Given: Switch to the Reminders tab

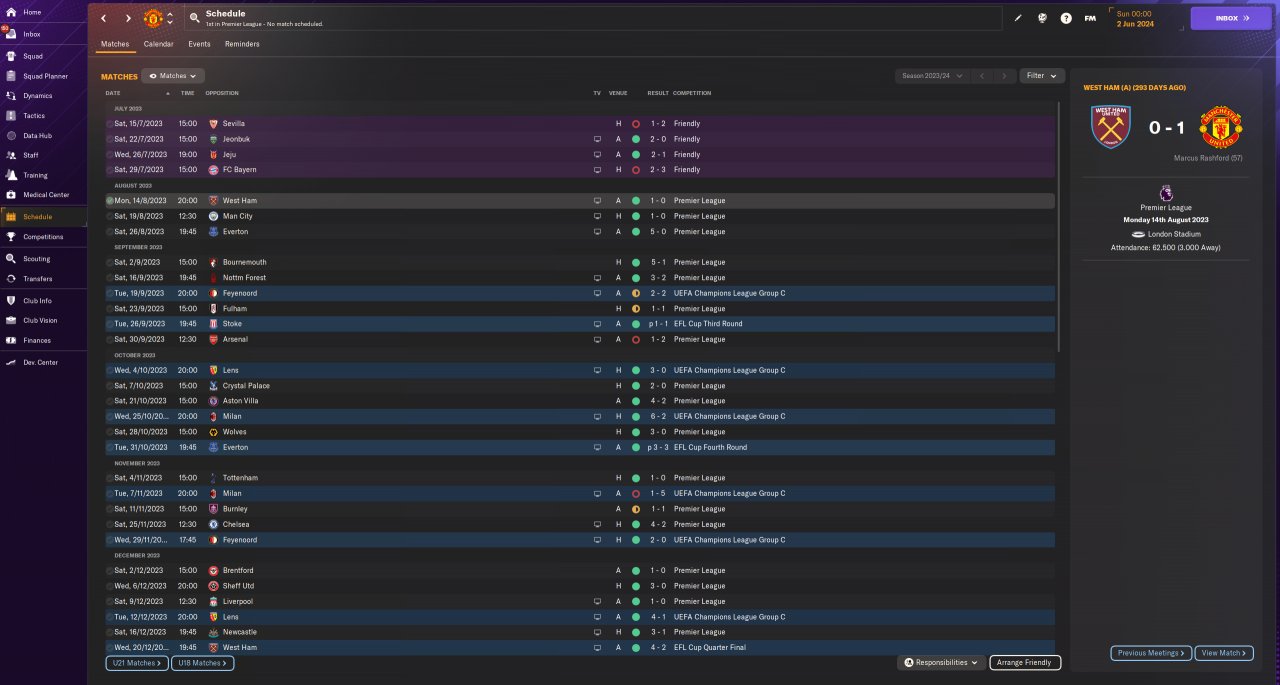Looking at the screenshot, I should pos(242,44).
